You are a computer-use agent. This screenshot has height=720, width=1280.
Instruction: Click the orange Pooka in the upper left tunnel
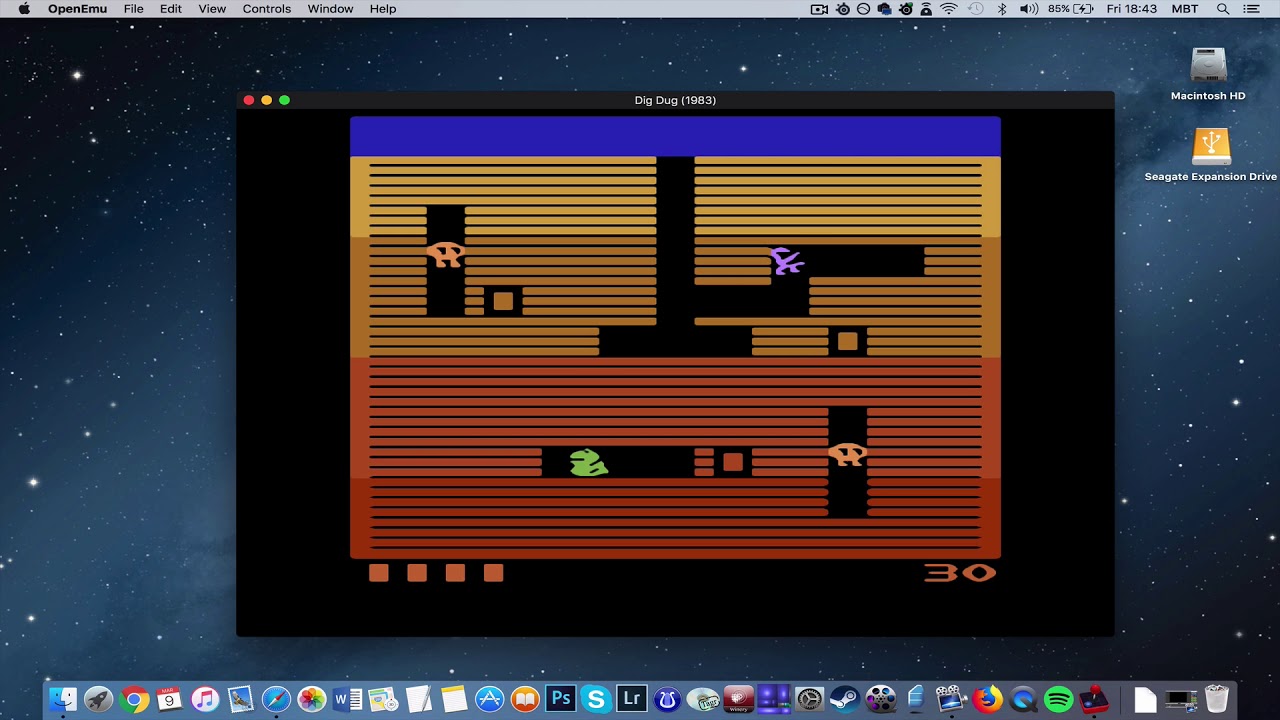pyautogui.click(x=445, y=254)
